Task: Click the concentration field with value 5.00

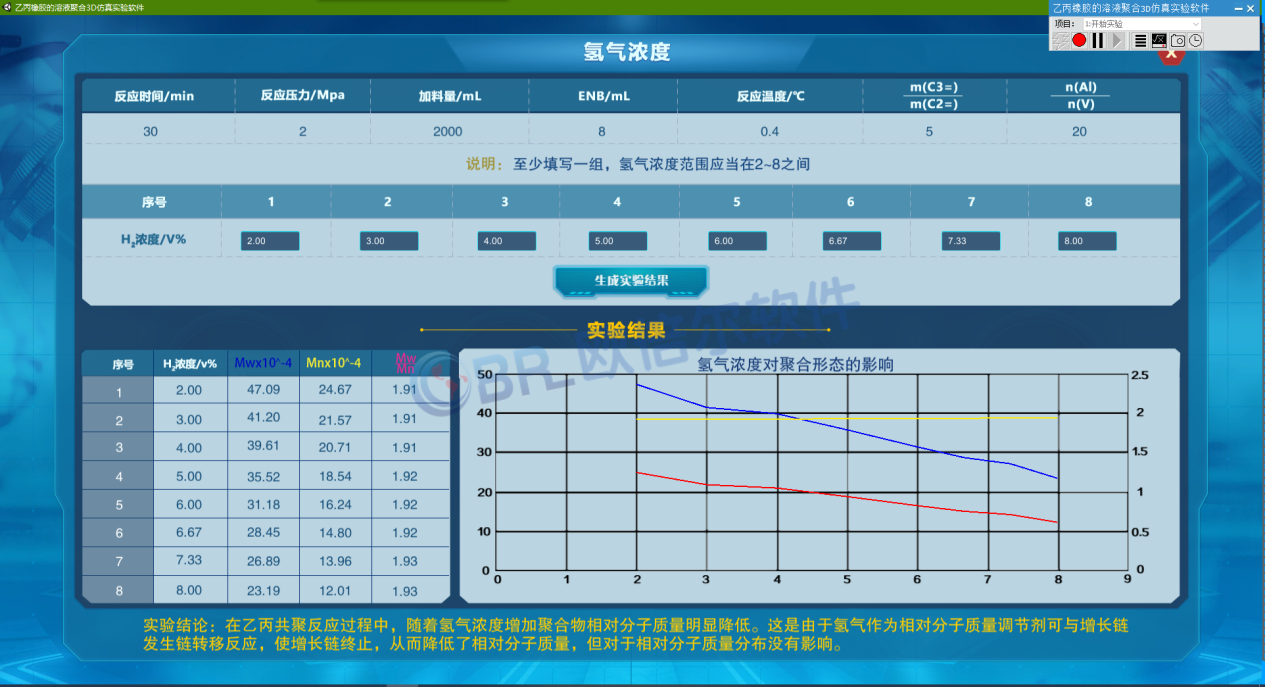Action: (x=619, y=241)
